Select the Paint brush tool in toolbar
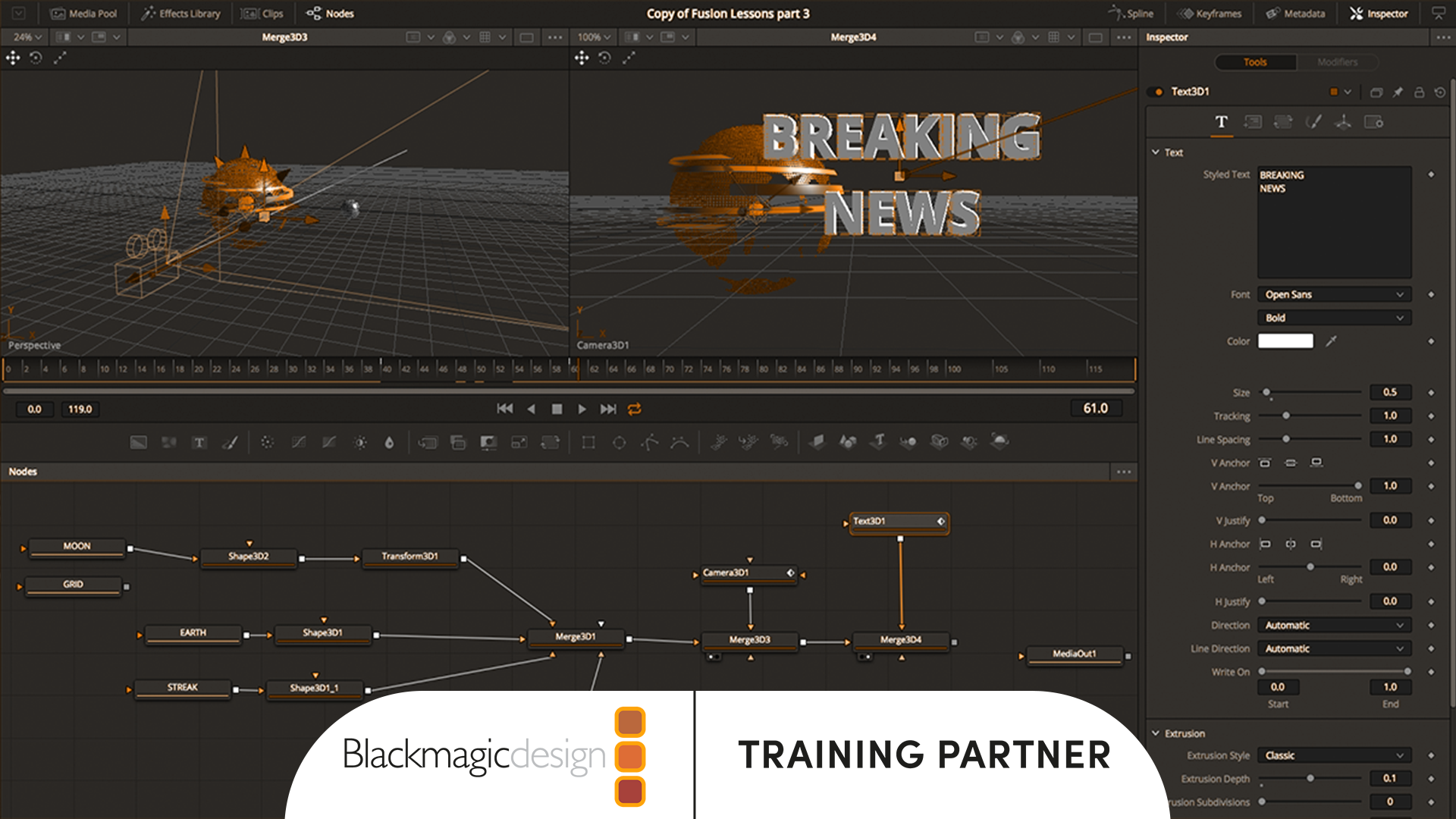The width and height of the screenshot is (1456, 819). point(230,442)
